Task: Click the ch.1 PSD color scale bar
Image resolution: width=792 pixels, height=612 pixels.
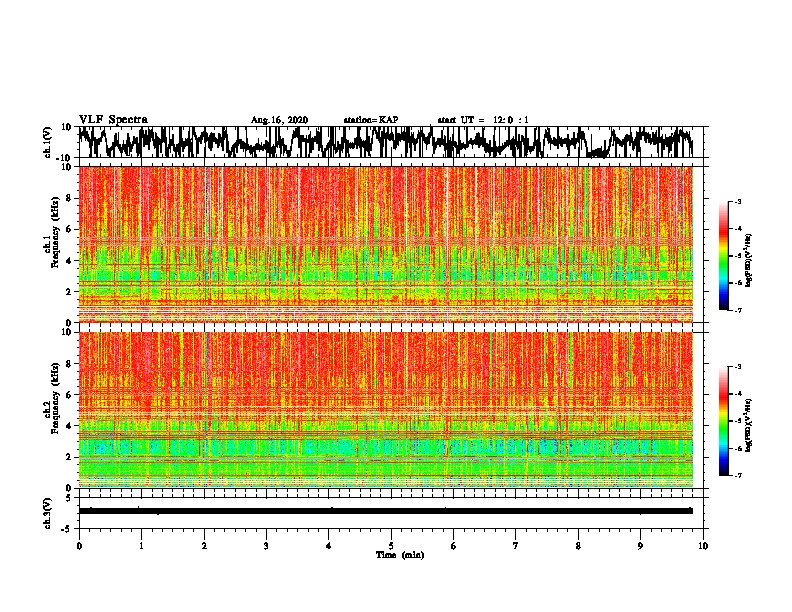Action: click(724, 256)
